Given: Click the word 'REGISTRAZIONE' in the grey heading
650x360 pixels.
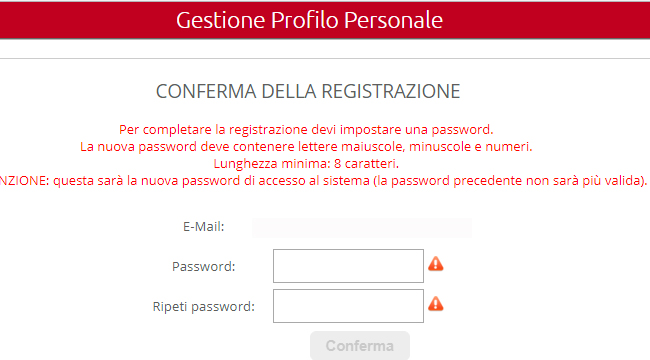Looking at the screenshot, I should tap(391, 91).
